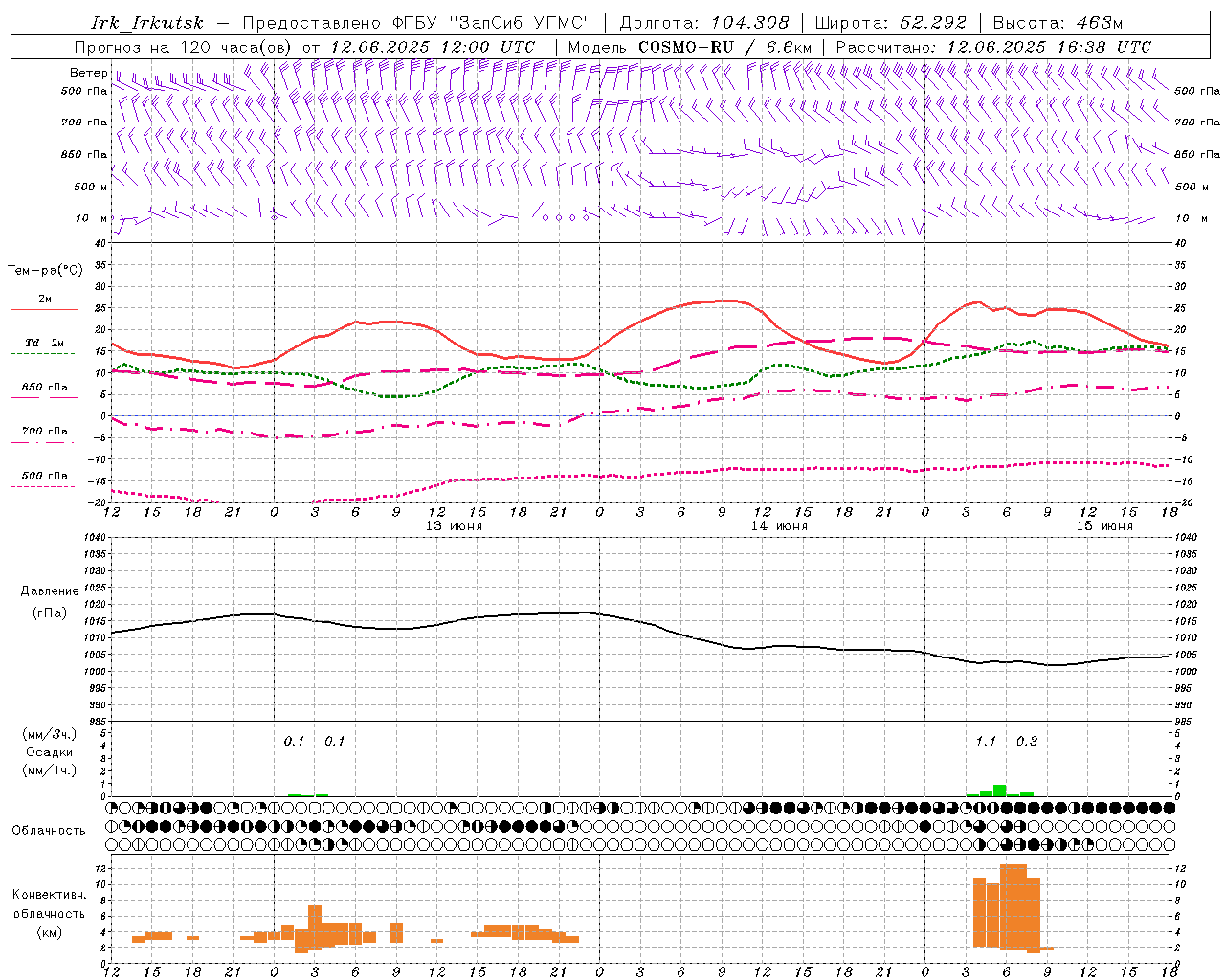Click the "Модель COSMO-RU / 6.6км" label
This screenshot has height=980, width=1225.
click(690, 47)
